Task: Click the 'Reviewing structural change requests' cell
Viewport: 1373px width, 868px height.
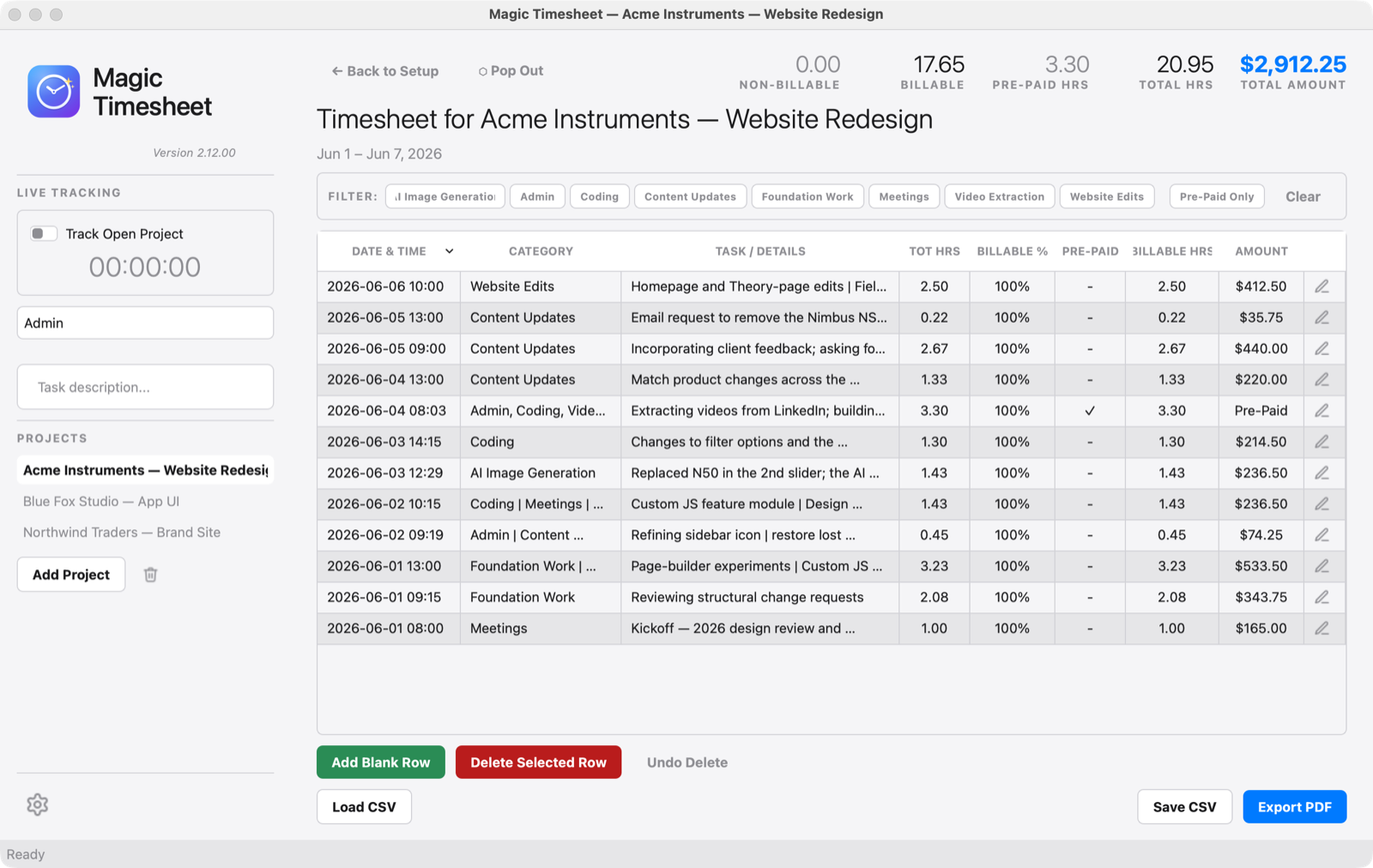Action: coord(759,597)
